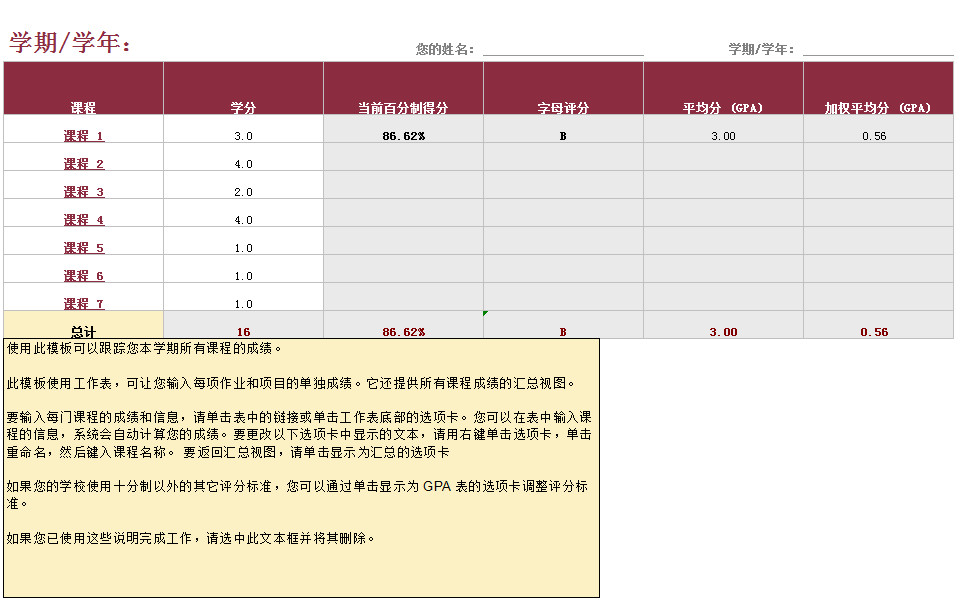Image resolution: width=960 pixels, height=601 pixels.
Task: Select the 课程 6 link
Action: [83, 276]
